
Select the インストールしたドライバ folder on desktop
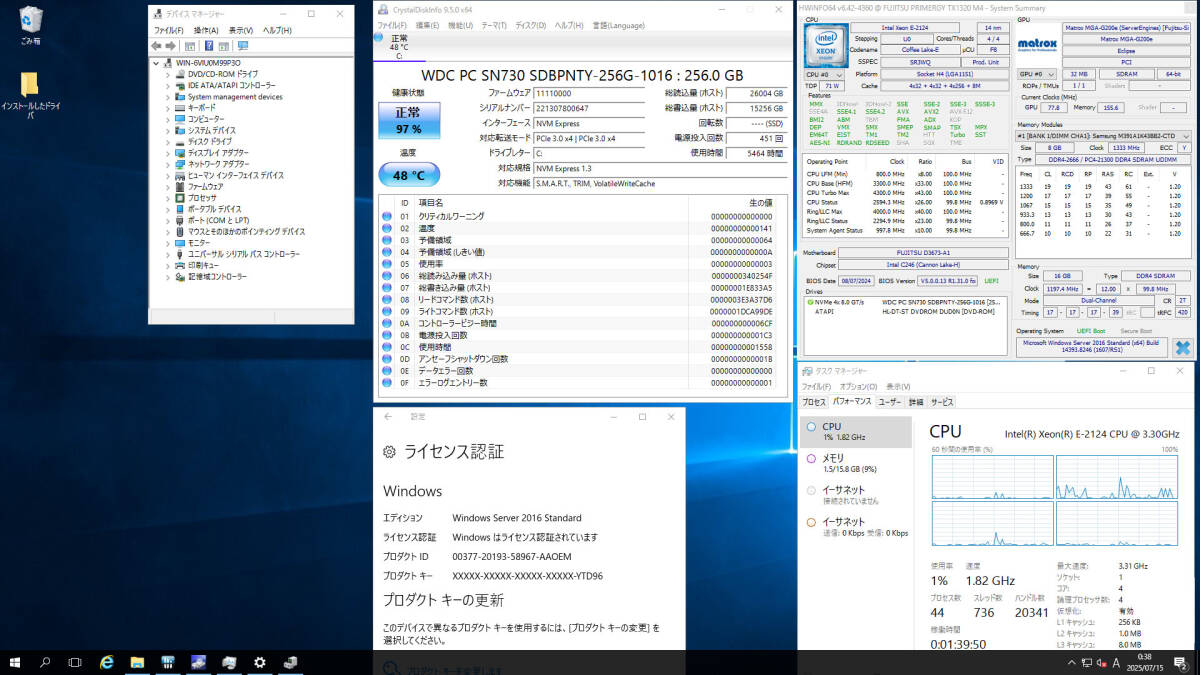pos(30,96)
